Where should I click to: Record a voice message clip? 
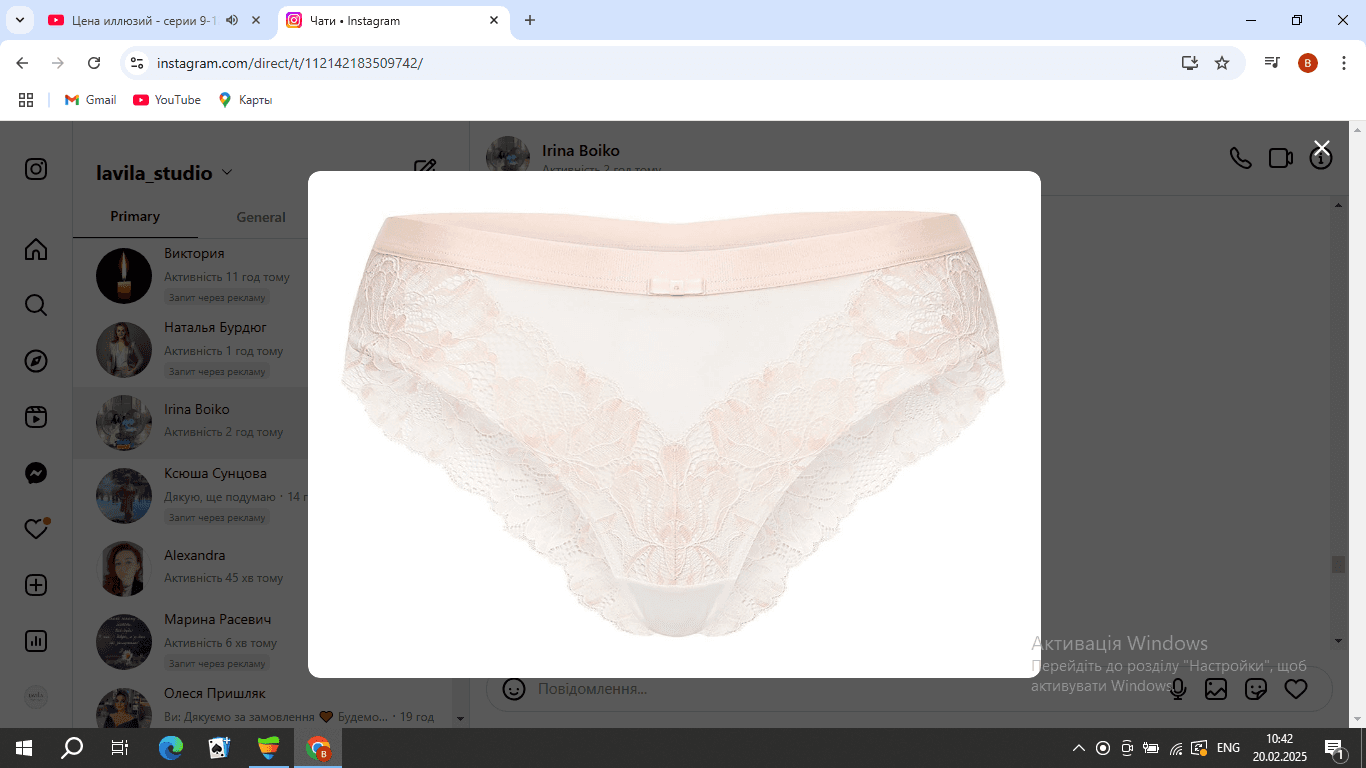pos(1178,689)
